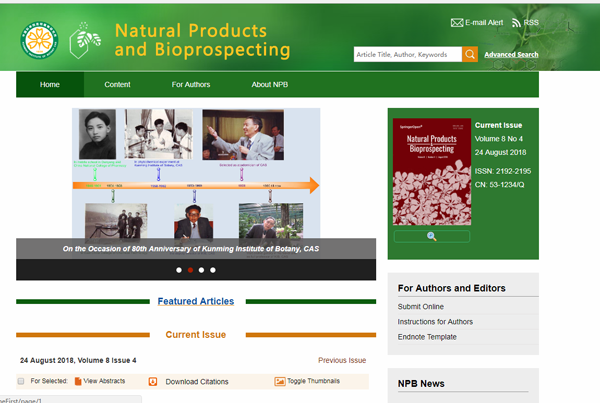Click the 24 August 2018, Volume 8 Issue 4 text

pos(78,361)
